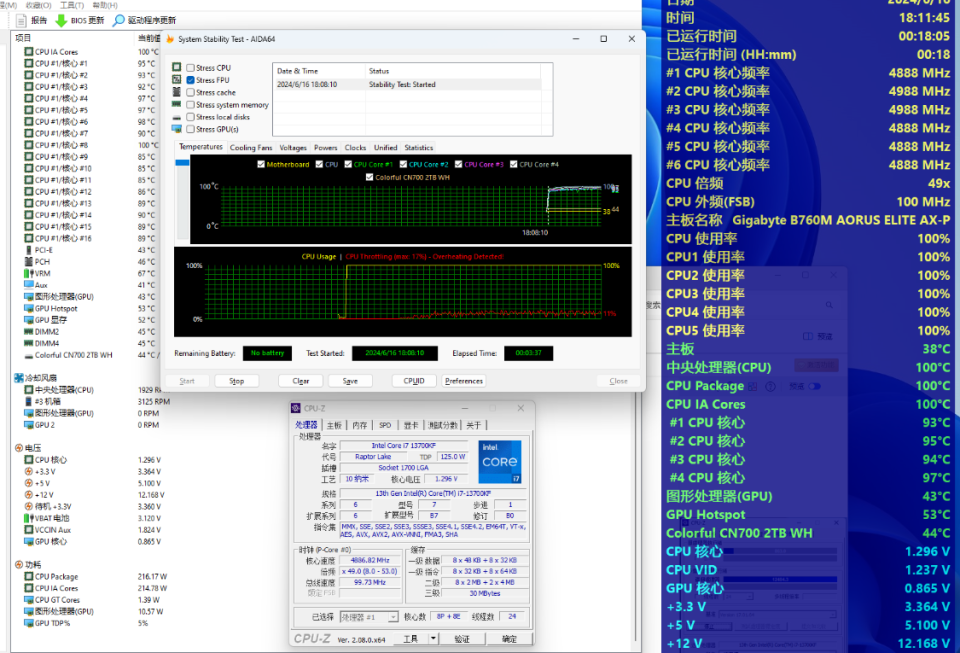Screen dimensions: 960x653
Task: Switch to the Cooling Fans tab
Action: (x=250, y=147)
